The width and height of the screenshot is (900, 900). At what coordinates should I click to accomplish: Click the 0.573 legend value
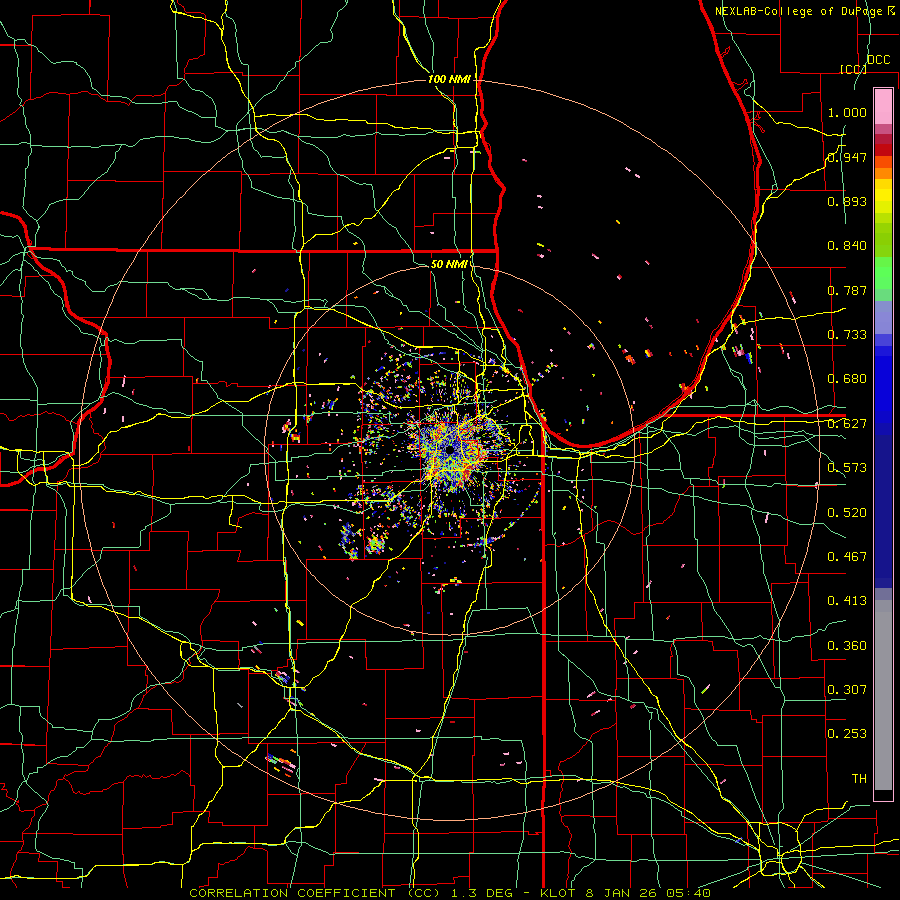847,468
